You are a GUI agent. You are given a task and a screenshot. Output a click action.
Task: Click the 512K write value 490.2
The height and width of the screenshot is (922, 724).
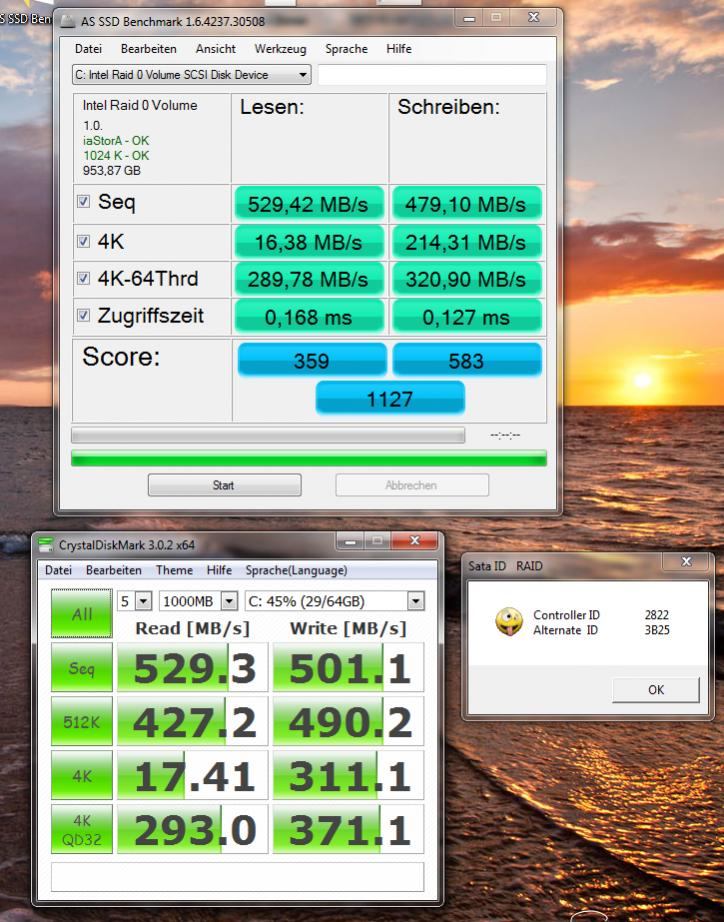coord(348,721)
